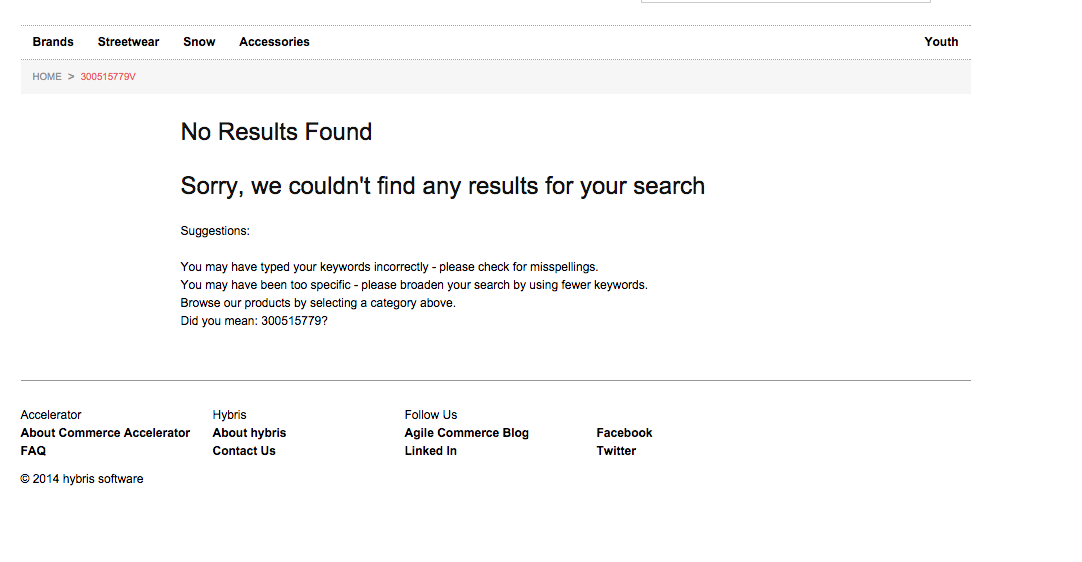1082x562 pixels.
Task: Click the search input field at top
Action: [x=786, y=1]
